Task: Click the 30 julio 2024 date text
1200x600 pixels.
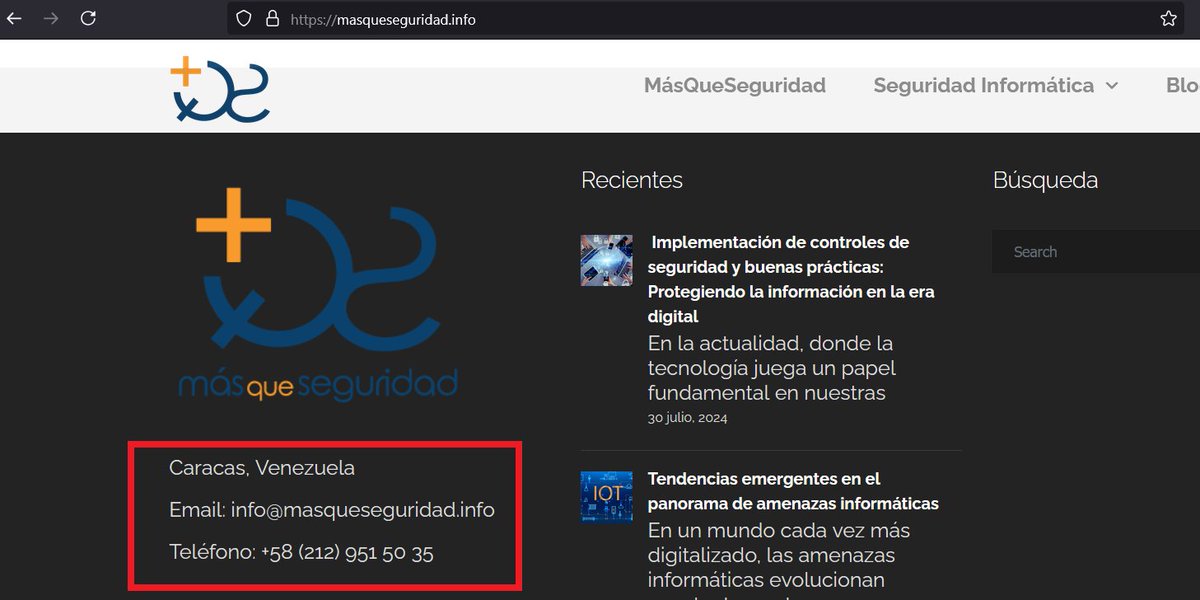Action: click(687, 417)
